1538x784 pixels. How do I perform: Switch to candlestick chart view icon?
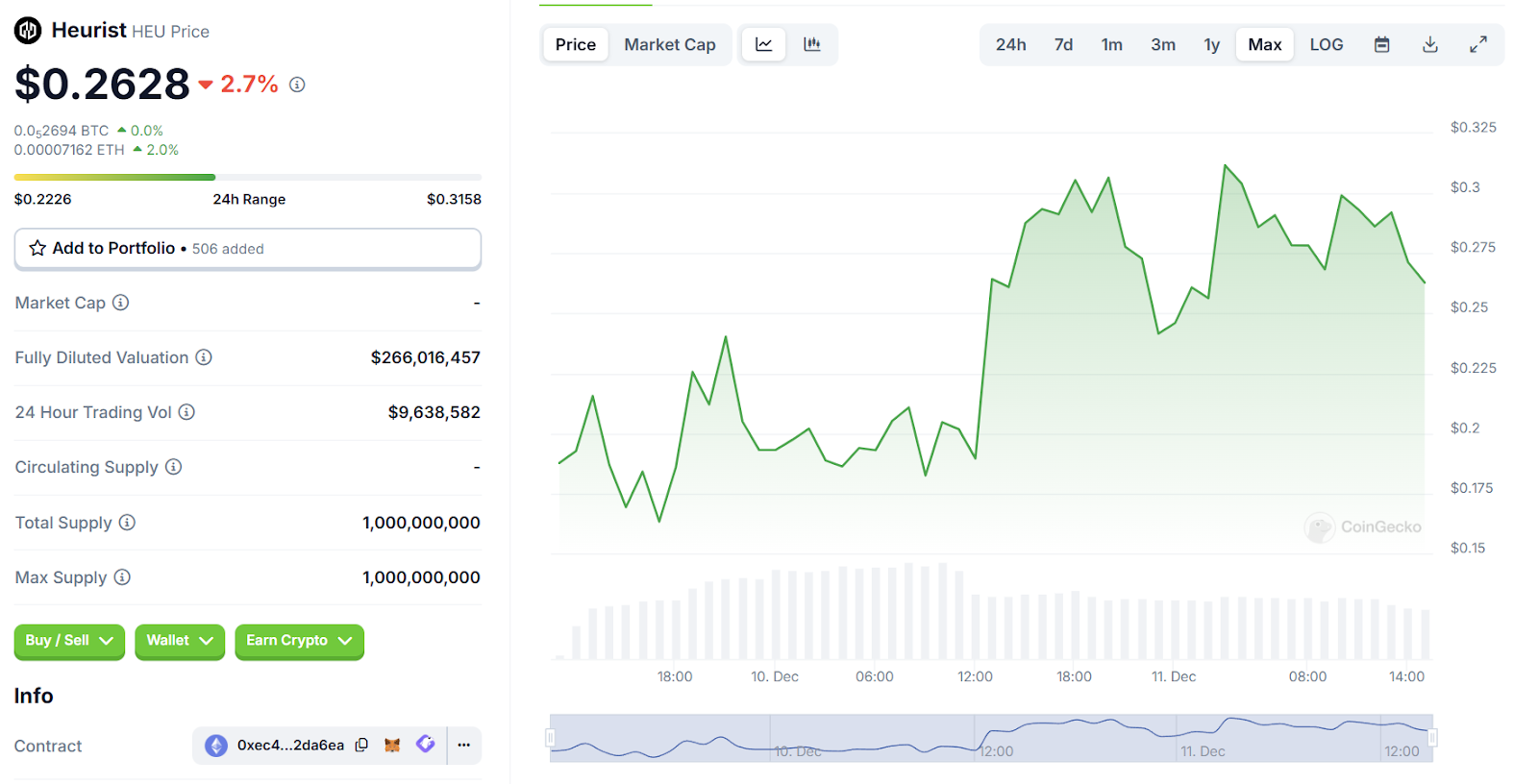[812, 44]
